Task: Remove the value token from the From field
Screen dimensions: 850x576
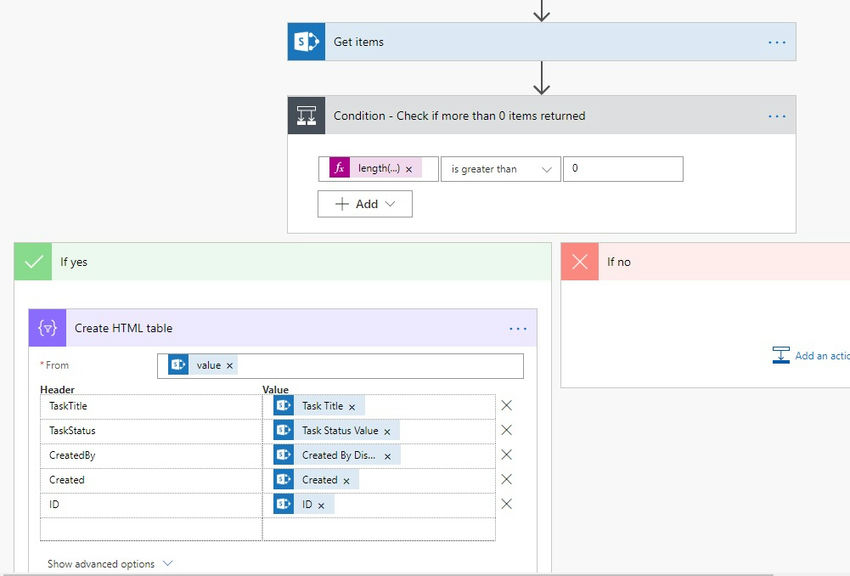Action: 230,366
